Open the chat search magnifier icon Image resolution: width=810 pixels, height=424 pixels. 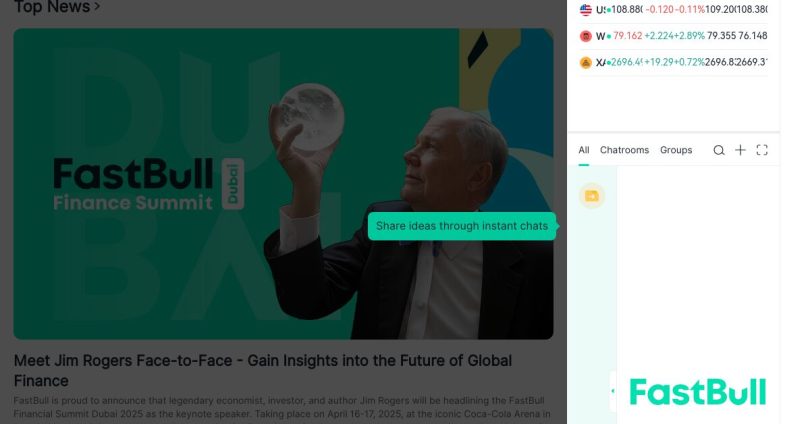click(x=719, y=150)
